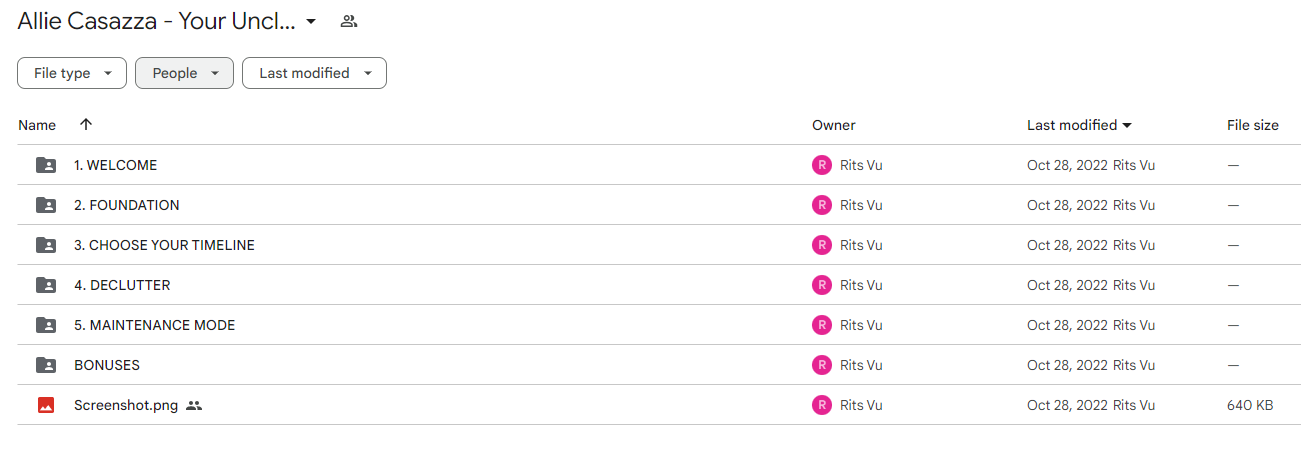Toggle name sort direction with the up arrow
Image resolution: width=1301 pixels, height=462 pixels.
pos(86,125)
